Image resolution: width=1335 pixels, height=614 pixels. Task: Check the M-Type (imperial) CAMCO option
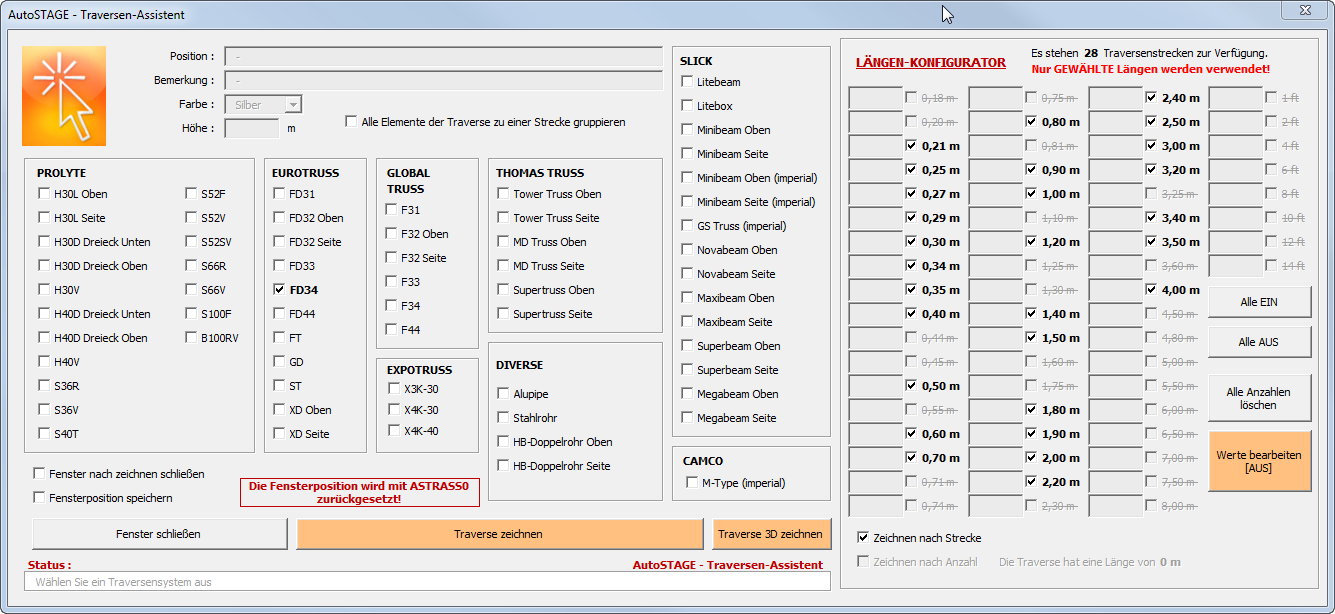692,483
